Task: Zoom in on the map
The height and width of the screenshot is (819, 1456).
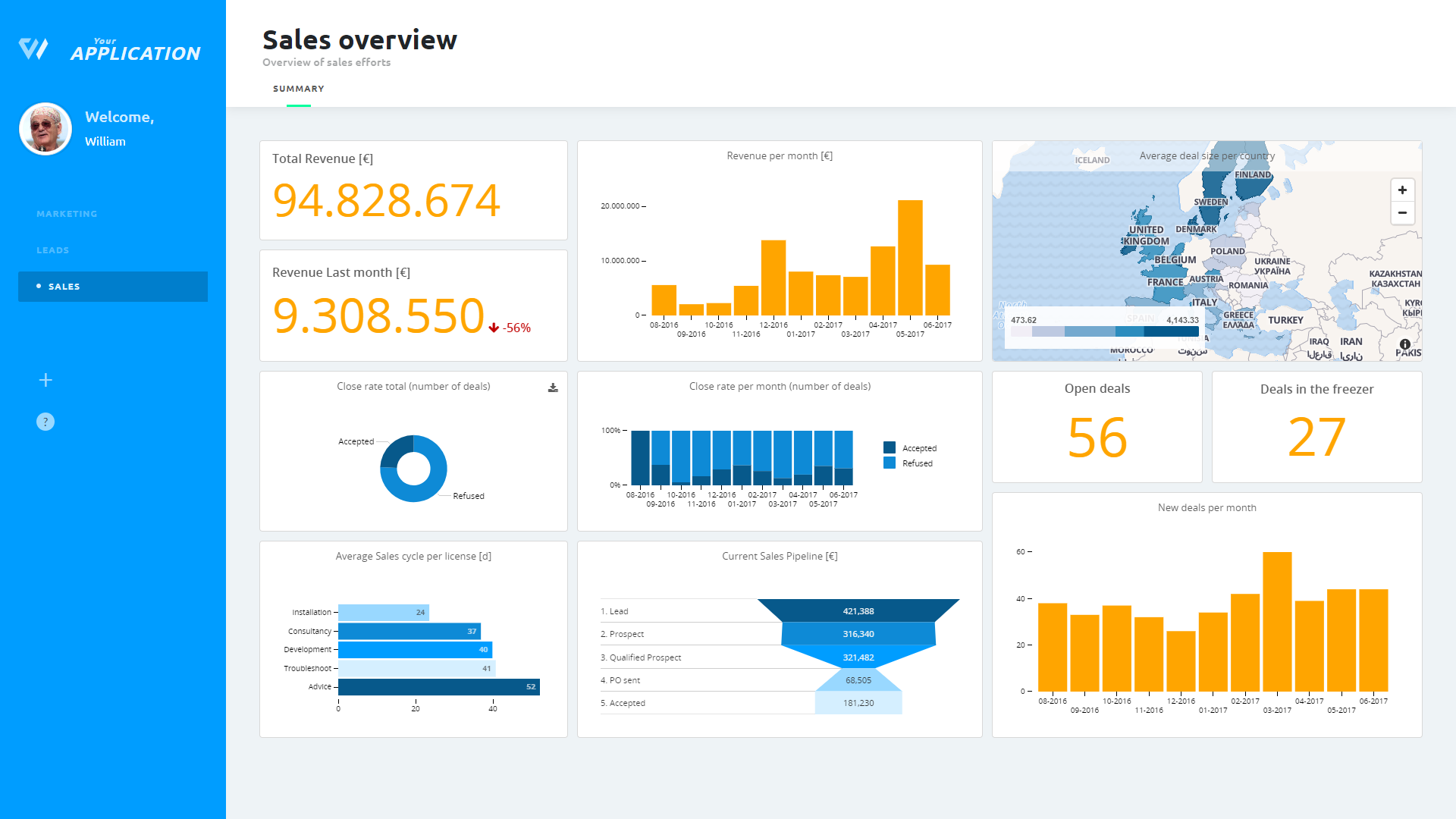Action: 1402,190
